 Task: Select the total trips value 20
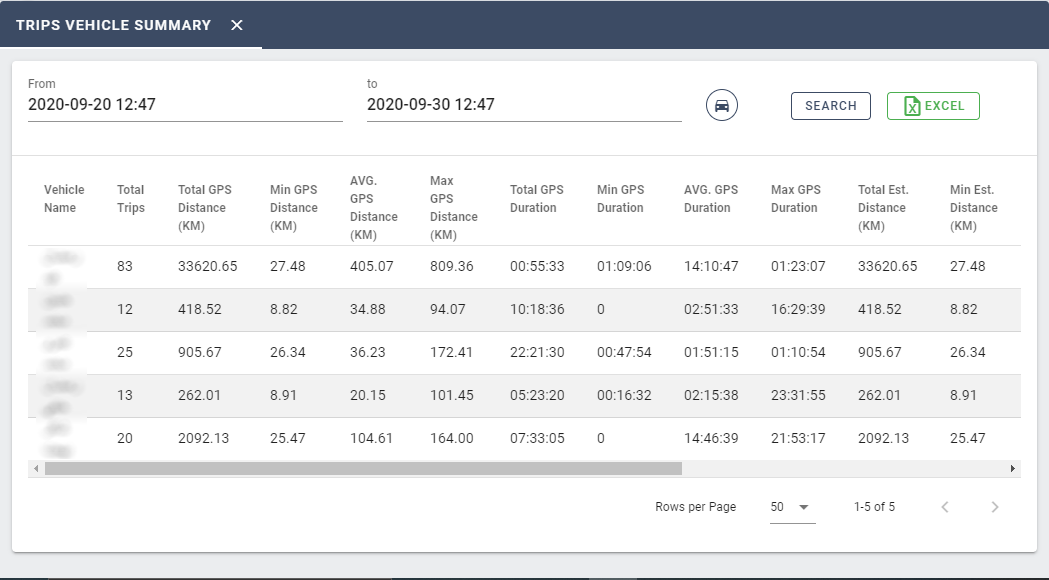[x=124, y=438]
